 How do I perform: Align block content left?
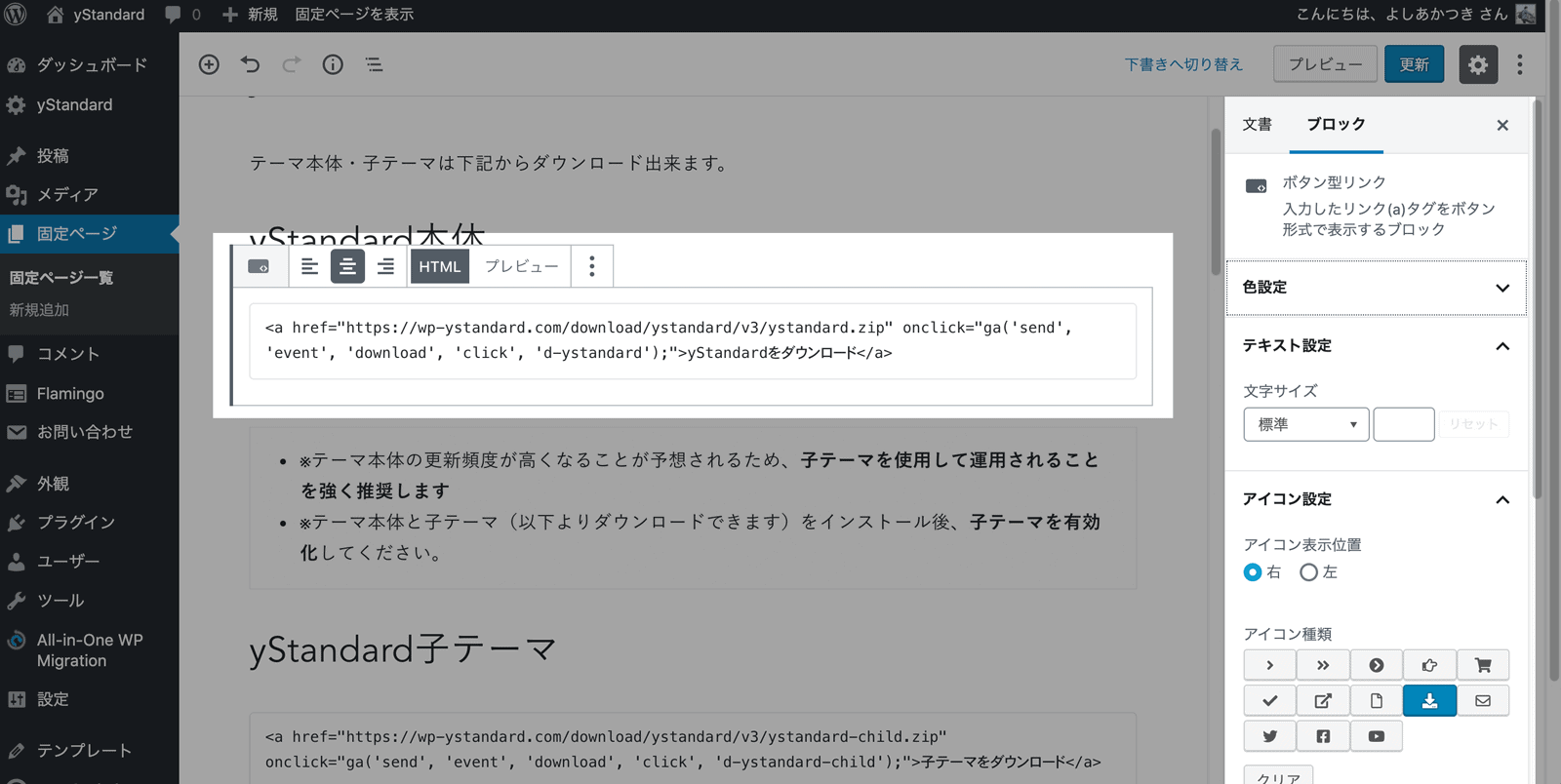pyautogui.click(x=309, y=266)
